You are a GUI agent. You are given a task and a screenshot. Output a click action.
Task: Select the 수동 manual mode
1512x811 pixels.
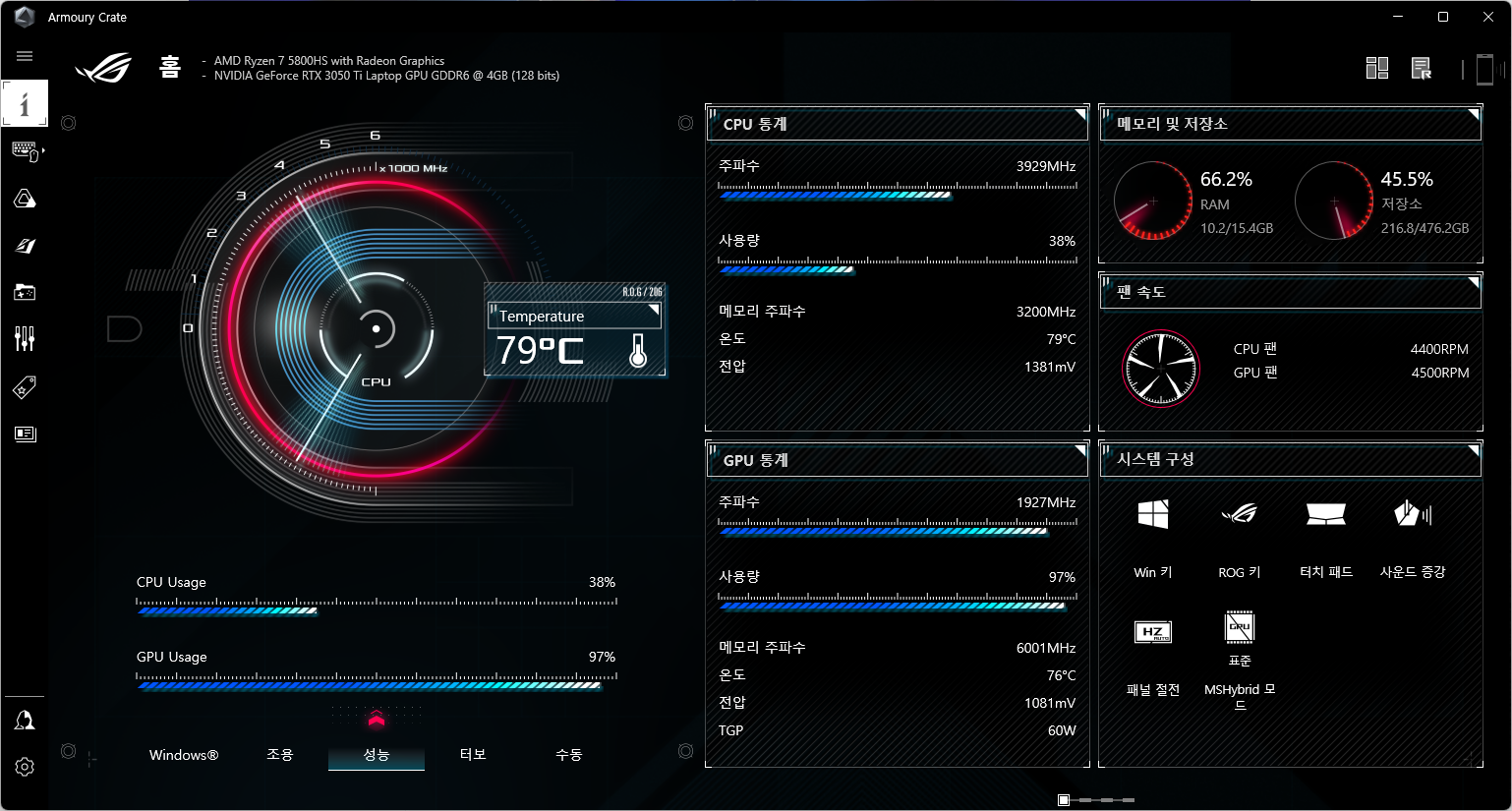tap(569, 755)
